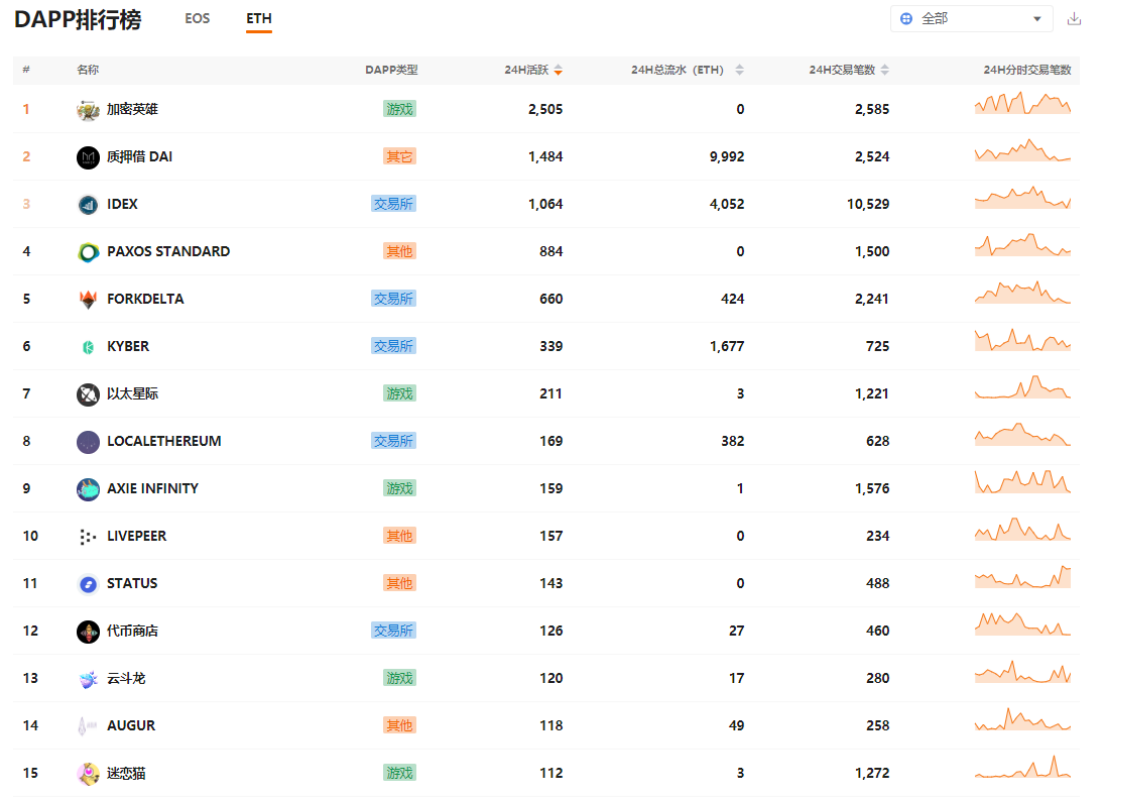Open the 全部 category dropdown

pos(971,19)
